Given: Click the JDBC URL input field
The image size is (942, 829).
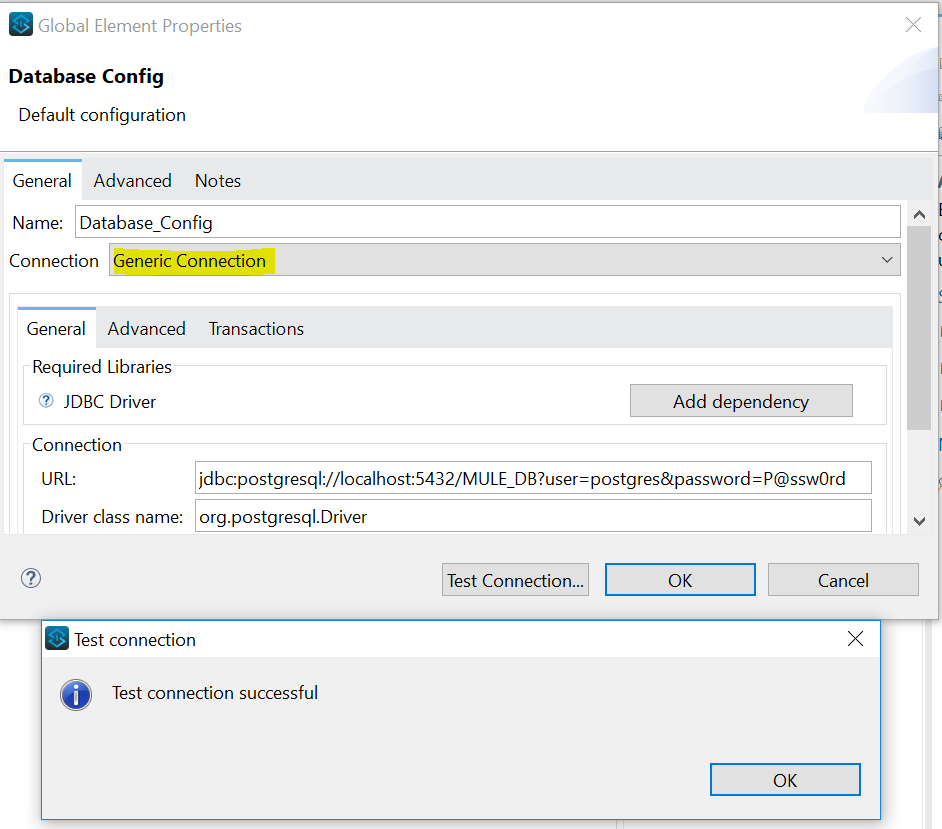Looking at the screenshot, I should coord(533,479).
